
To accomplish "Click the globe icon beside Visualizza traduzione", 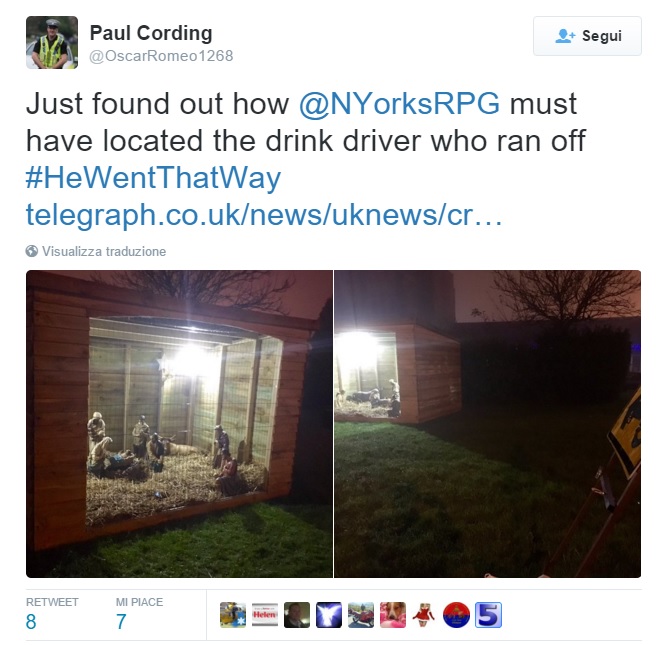I will 32,251.
